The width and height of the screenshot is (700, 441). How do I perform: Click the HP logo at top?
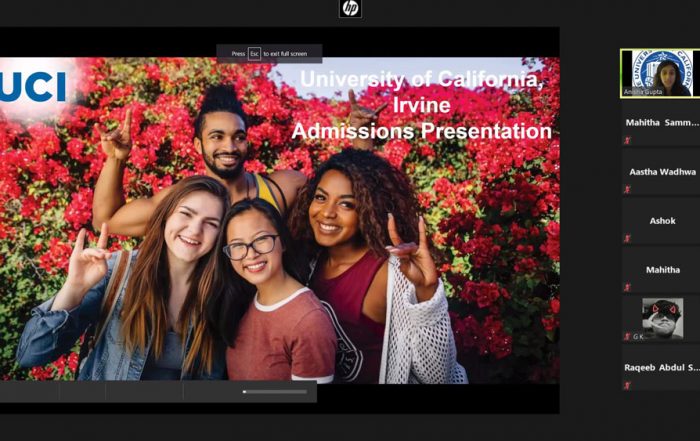pos(350,8)
